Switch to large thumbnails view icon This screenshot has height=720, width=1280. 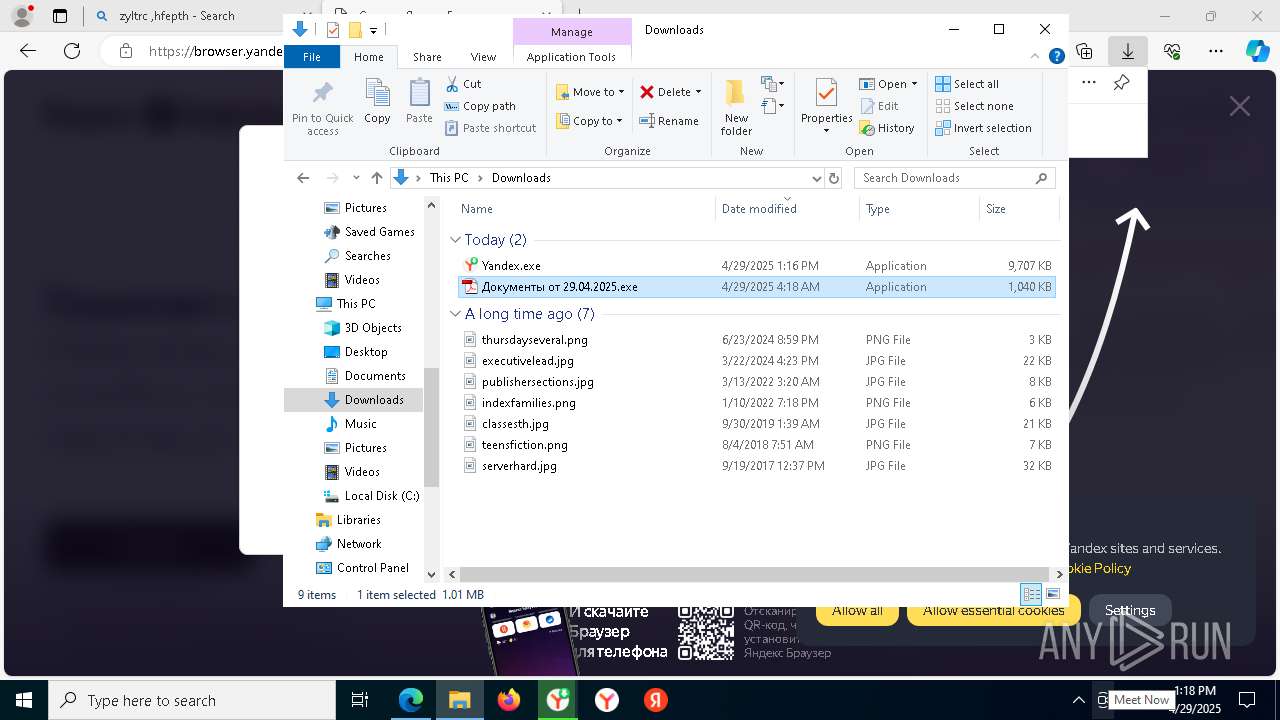[x=1052, y=594]
